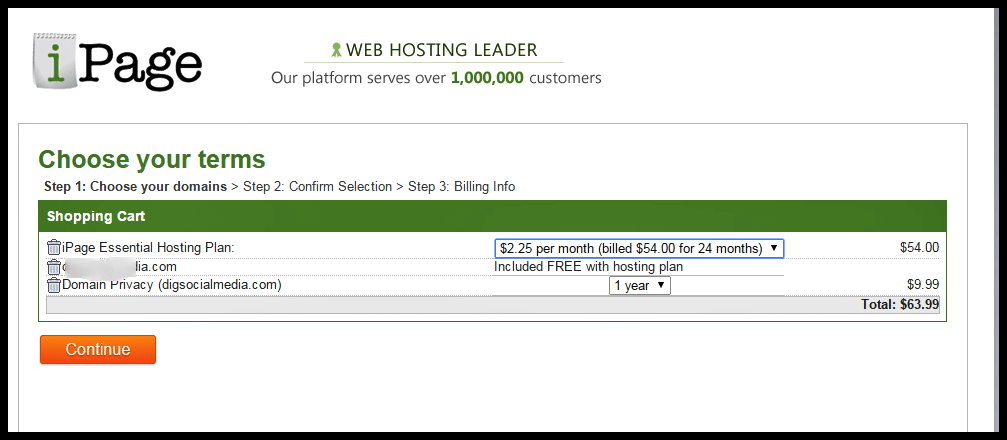The width and height of the screenshot is (1007, 440).
Task: Click Step 2: Confirm Selection text
Action: tap(317, 187)
